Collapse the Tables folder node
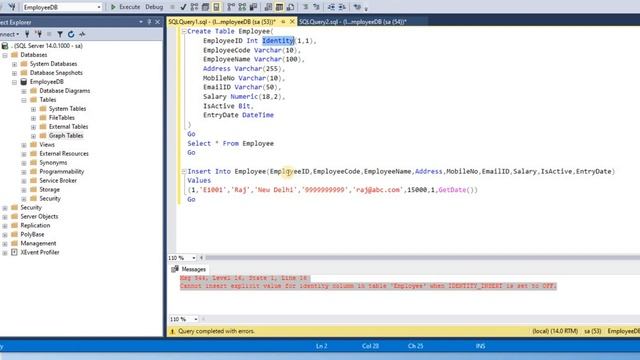640x360 pixels. 24,100
